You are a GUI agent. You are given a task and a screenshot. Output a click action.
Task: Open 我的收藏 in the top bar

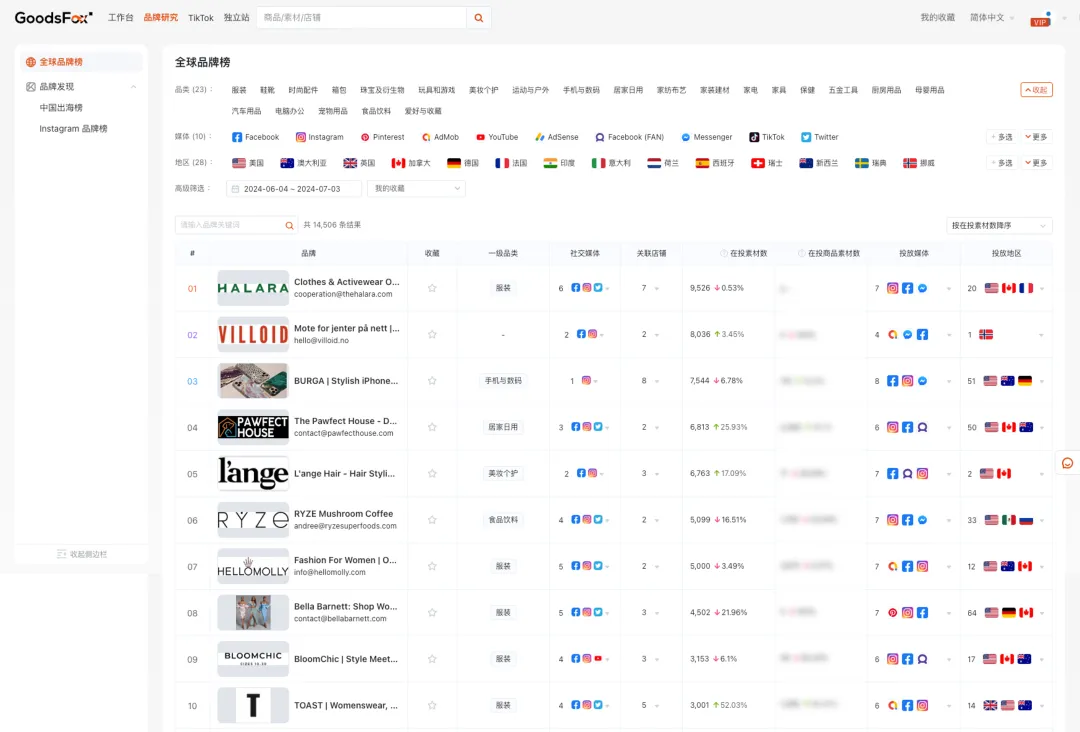point(937,18)
